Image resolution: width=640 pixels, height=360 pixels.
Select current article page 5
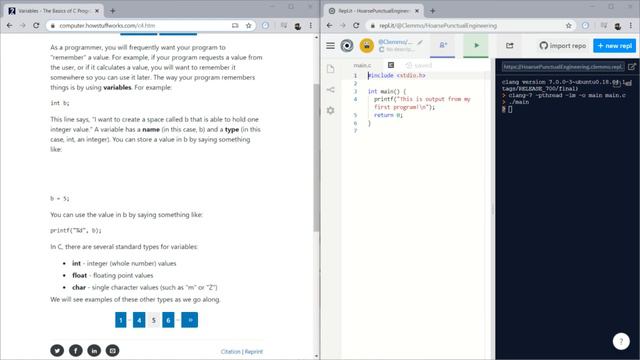coord(153,320)
